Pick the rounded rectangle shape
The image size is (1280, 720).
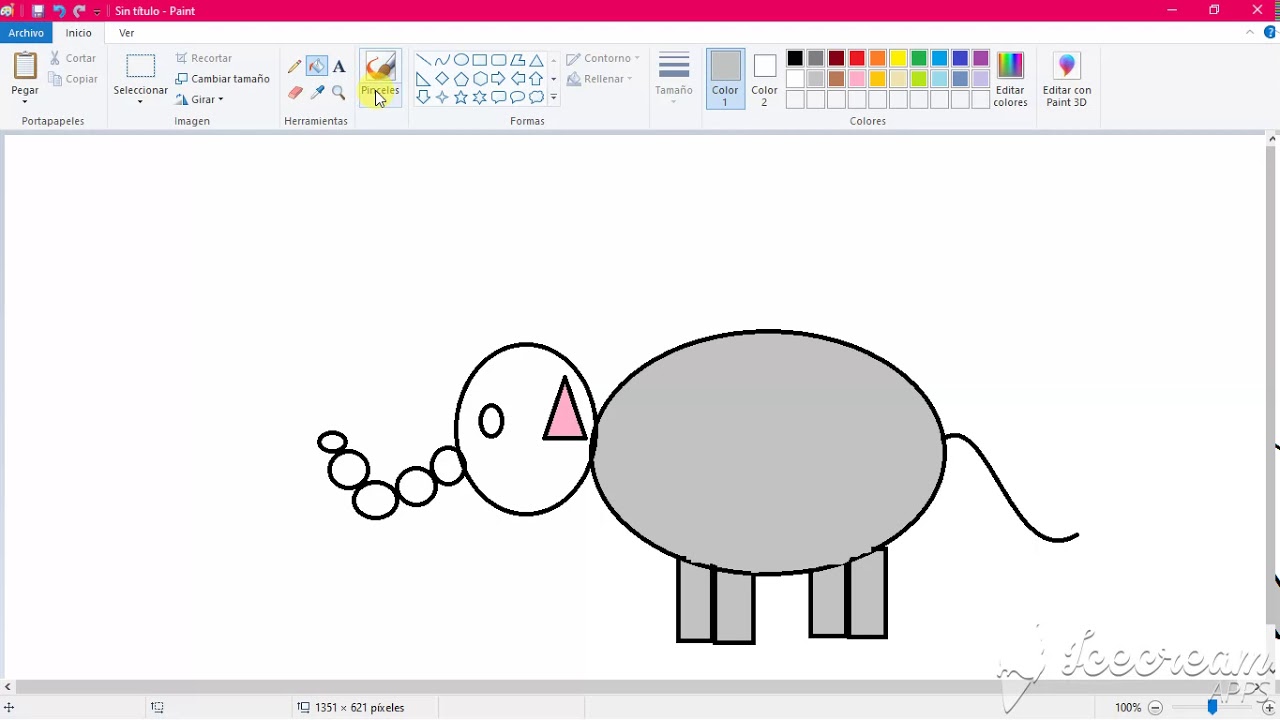499,60
